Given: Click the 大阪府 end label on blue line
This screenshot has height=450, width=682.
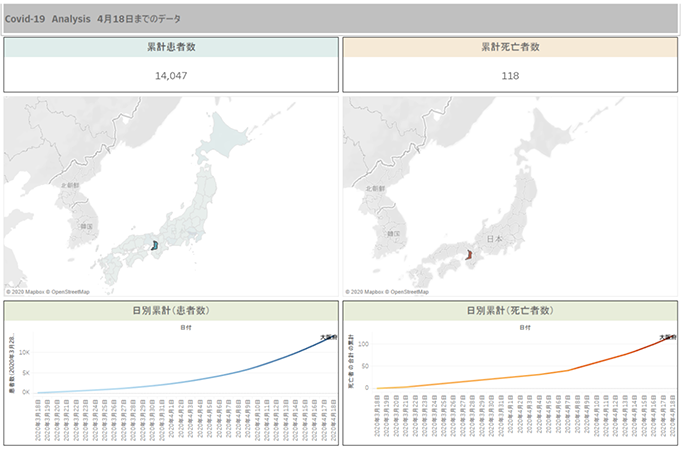Looking at the screenshot, I should point(329,336).
